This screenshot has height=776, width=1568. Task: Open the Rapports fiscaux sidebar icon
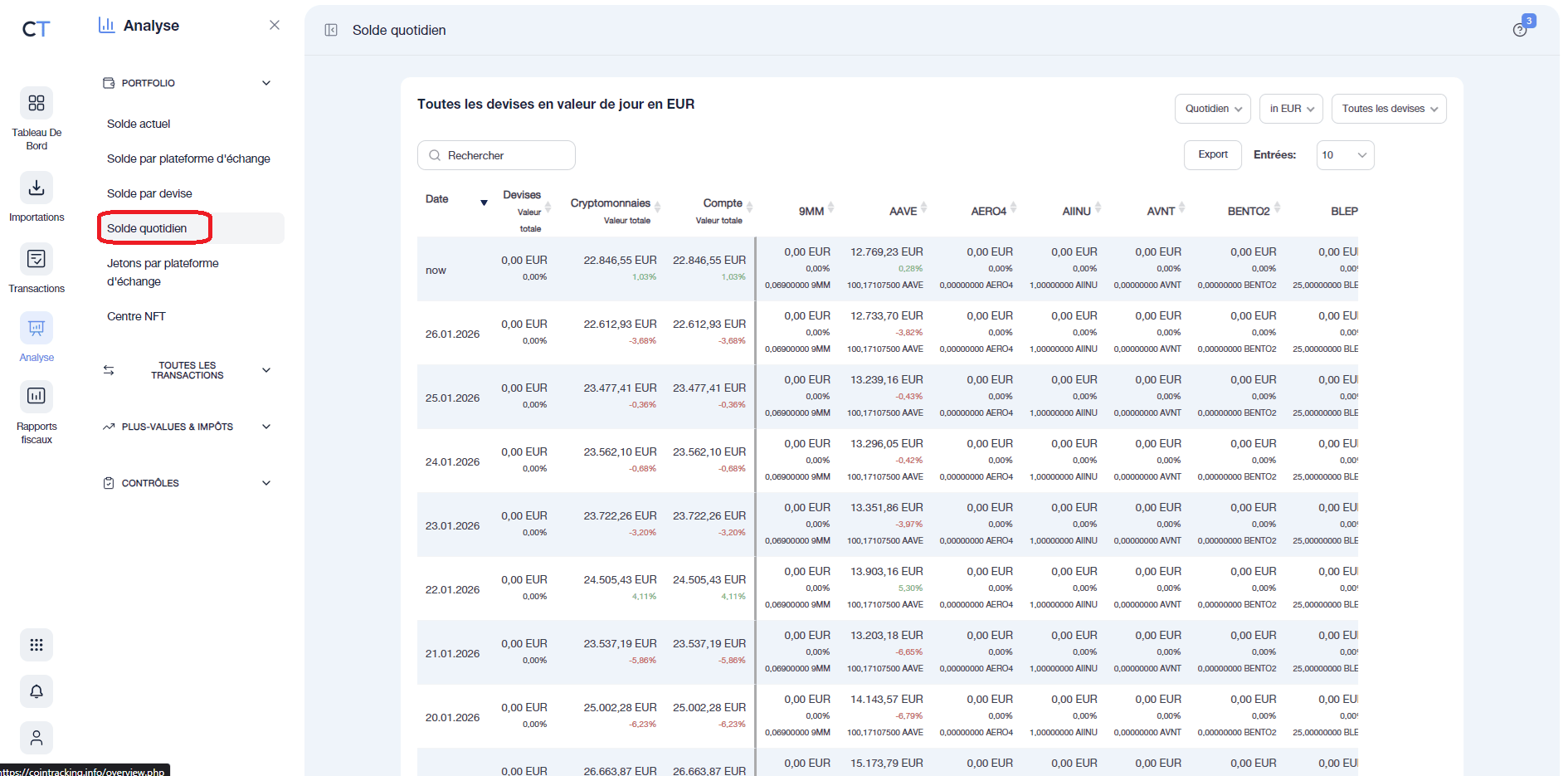pos(36,396)
